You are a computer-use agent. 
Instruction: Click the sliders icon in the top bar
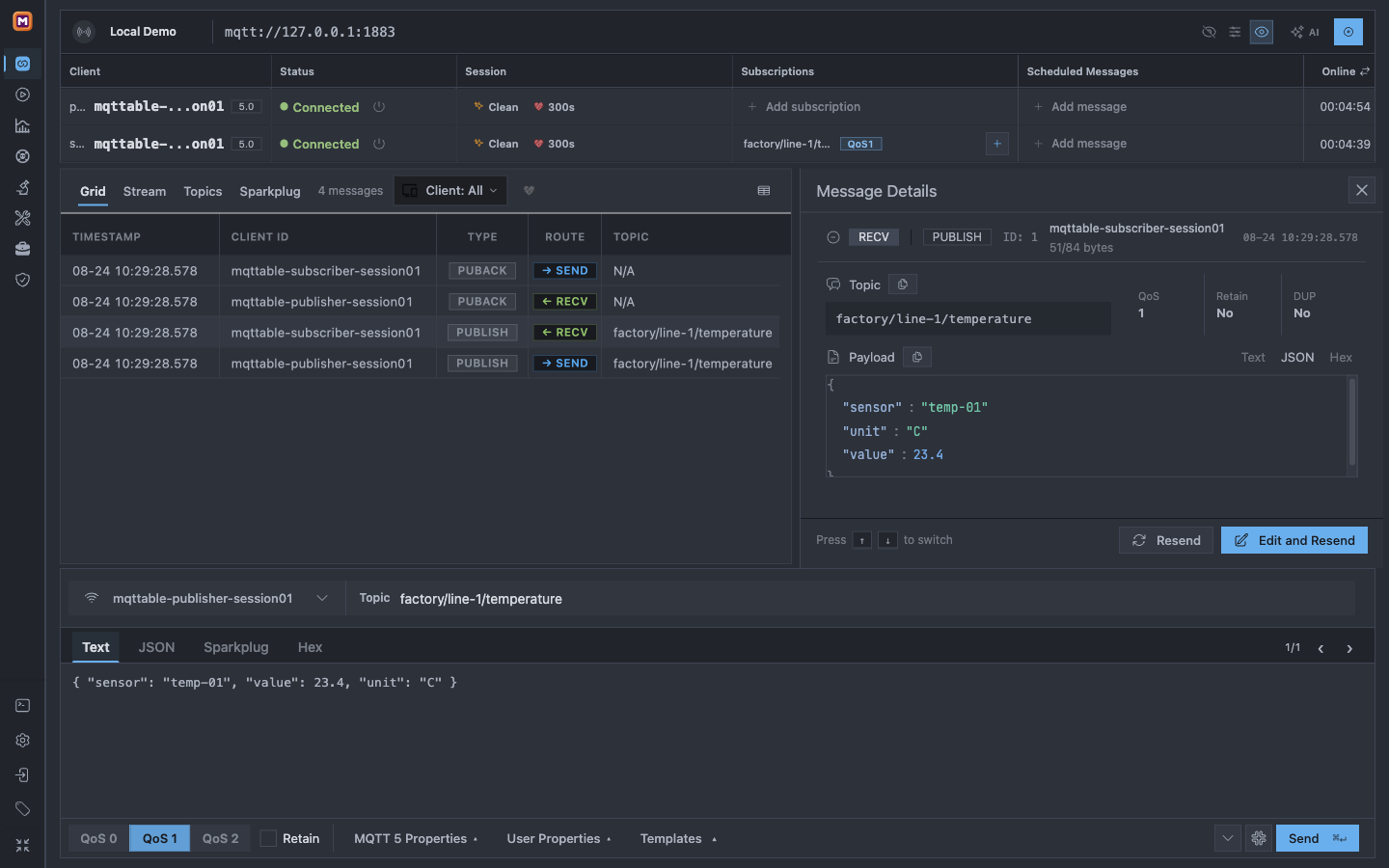pos(1235,32)
